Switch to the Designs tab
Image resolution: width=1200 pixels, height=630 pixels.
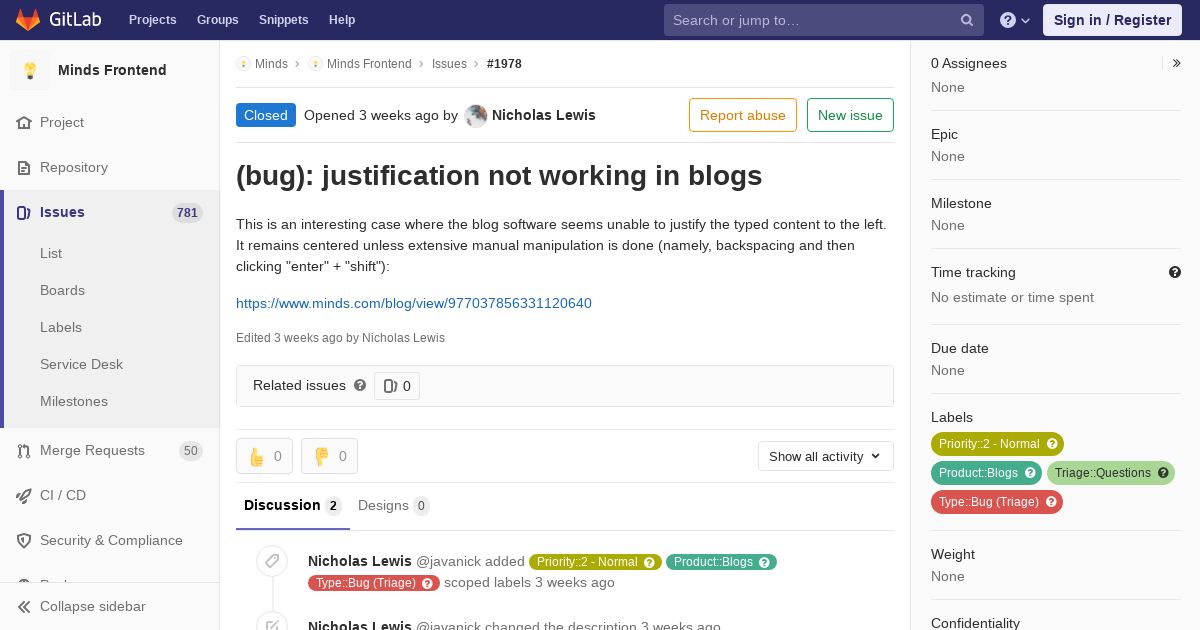[x=393, y=506]
